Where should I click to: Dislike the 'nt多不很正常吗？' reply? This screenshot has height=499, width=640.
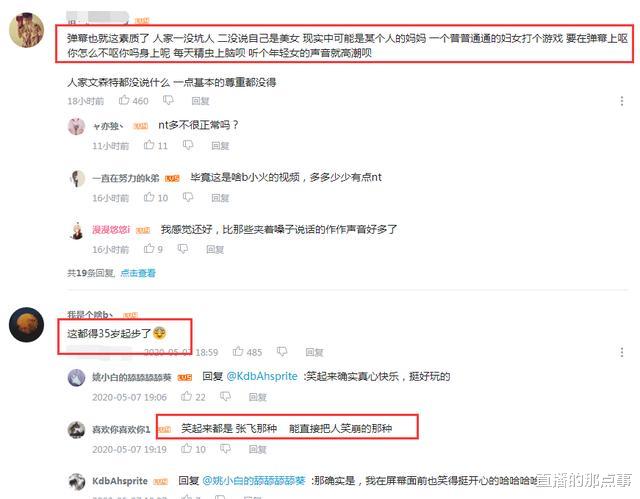pos(188,145)
